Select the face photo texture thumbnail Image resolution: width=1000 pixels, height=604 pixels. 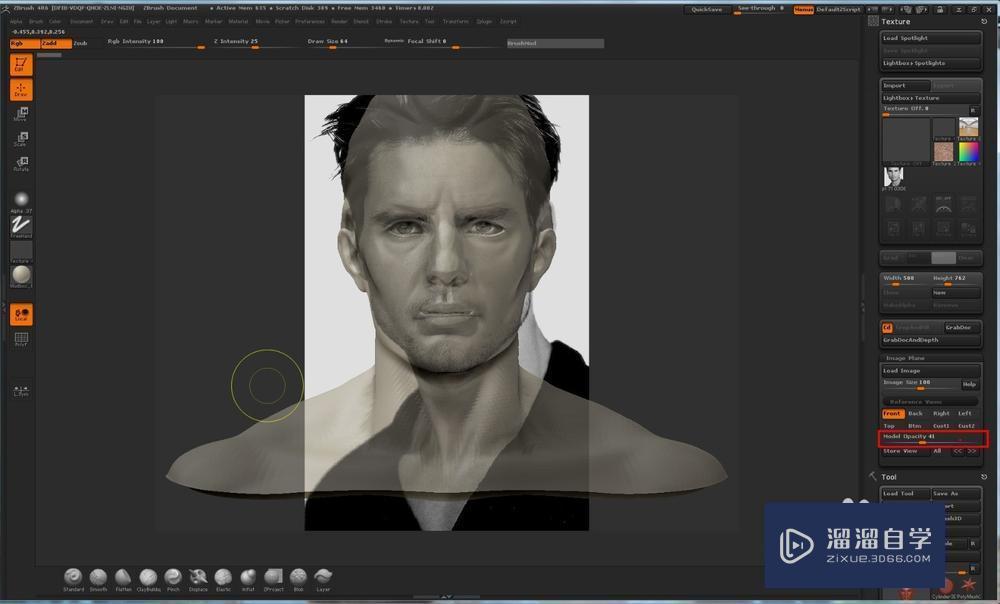tap(893, 178)
